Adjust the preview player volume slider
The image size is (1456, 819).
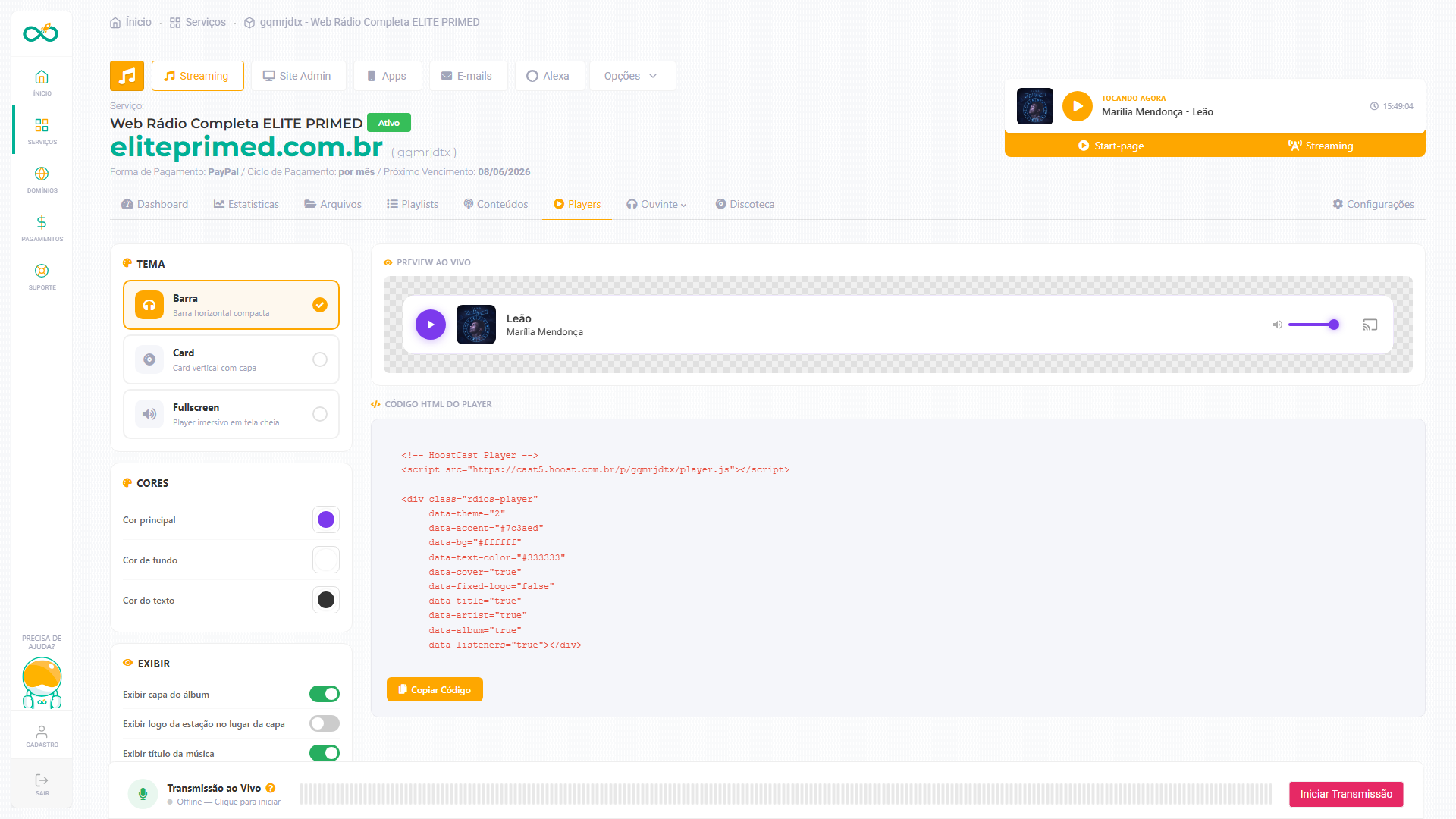click(1313, 325)
